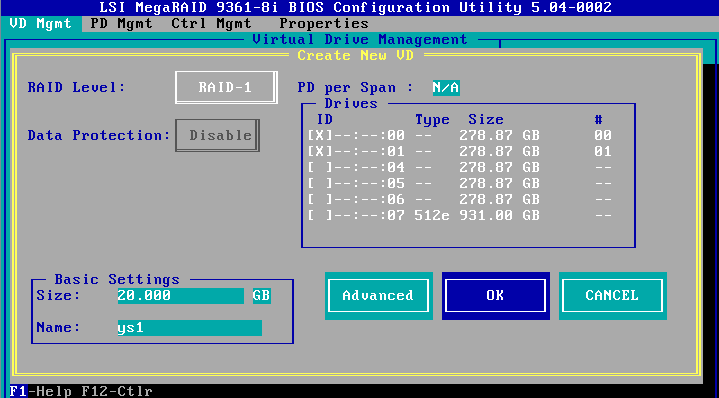
Task: Enable drive 06 checkbox
Action: (319, 199)
